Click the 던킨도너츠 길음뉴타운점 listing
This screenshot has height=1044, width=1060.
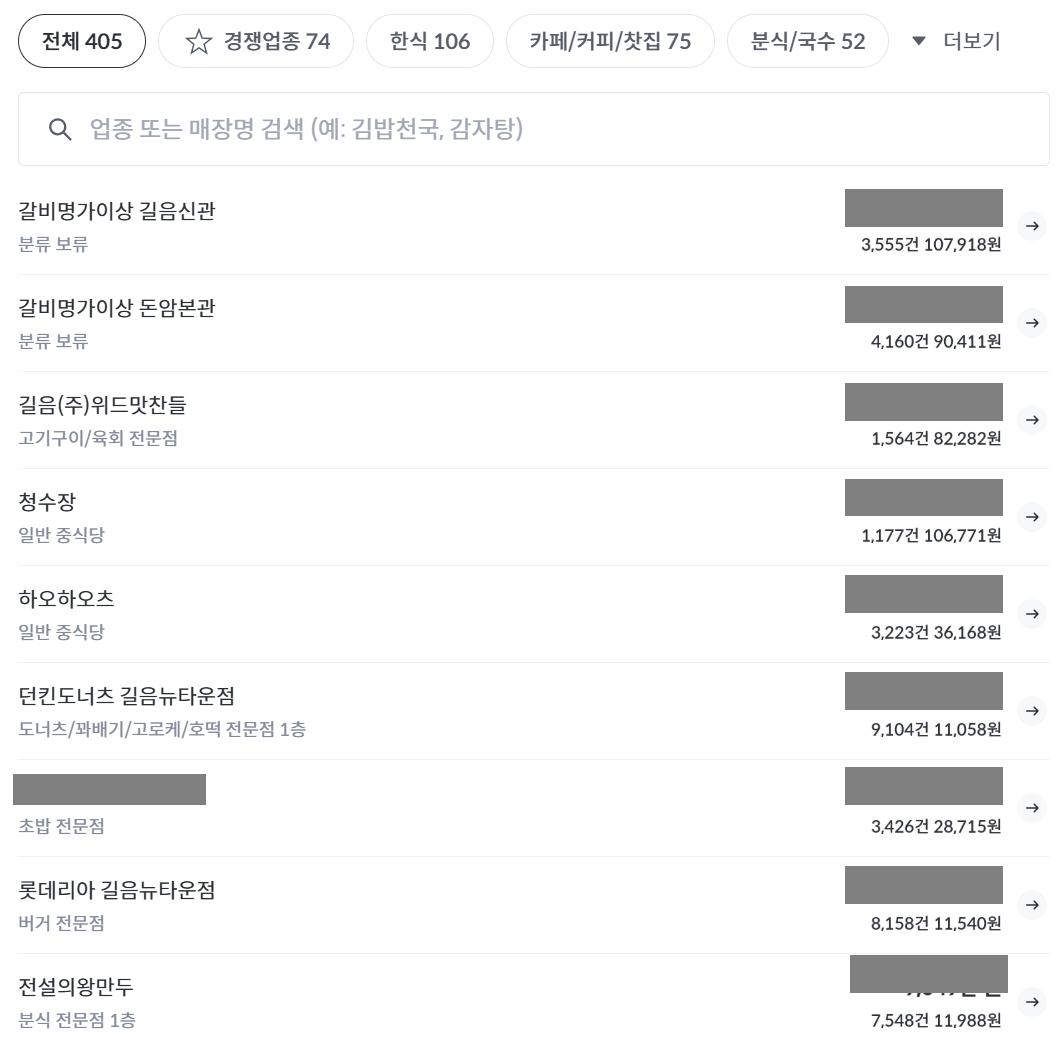click(x=127, y=696)
